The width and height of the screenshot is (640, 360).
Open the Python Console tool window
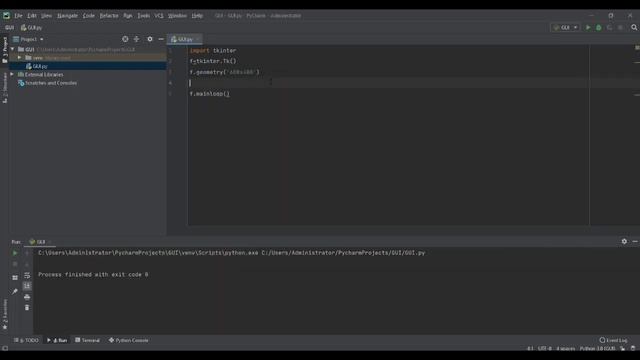[129, 340]
